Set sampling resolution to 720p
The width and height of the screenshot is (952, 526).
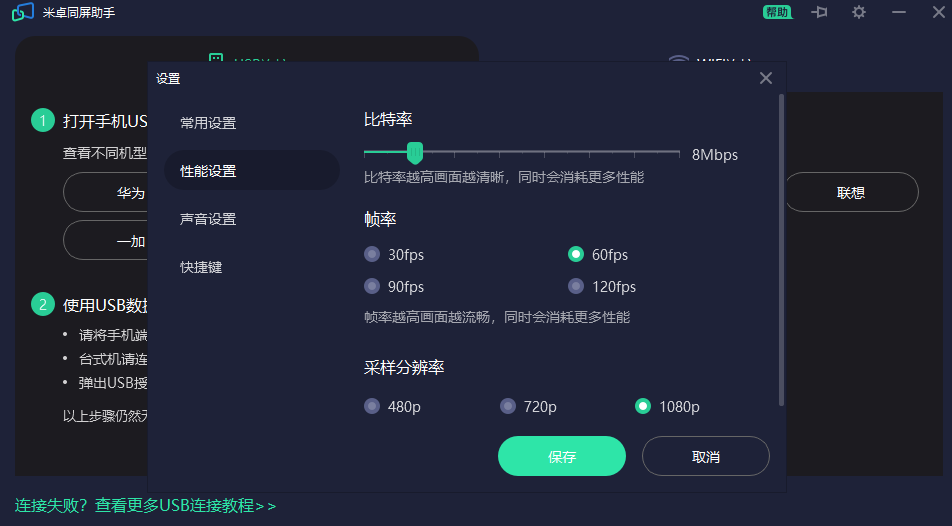(508, 407)
